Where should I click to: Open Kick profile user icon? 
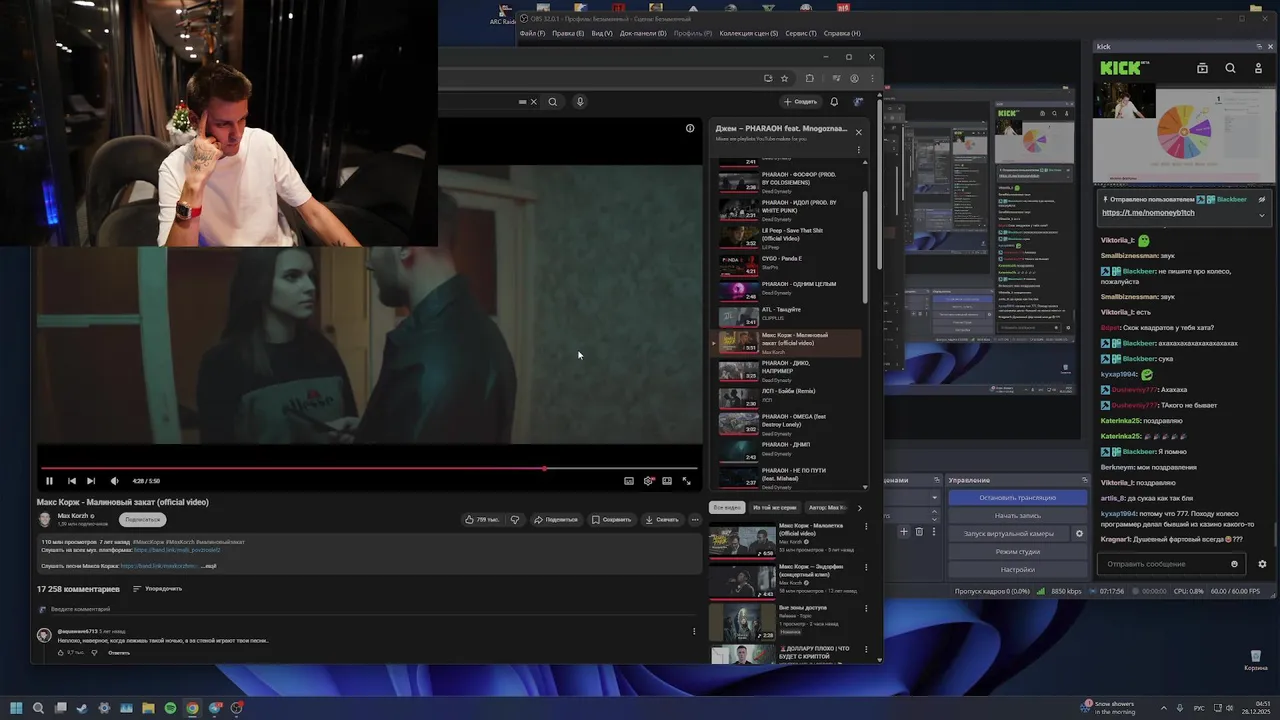(x=1258, y=68)
